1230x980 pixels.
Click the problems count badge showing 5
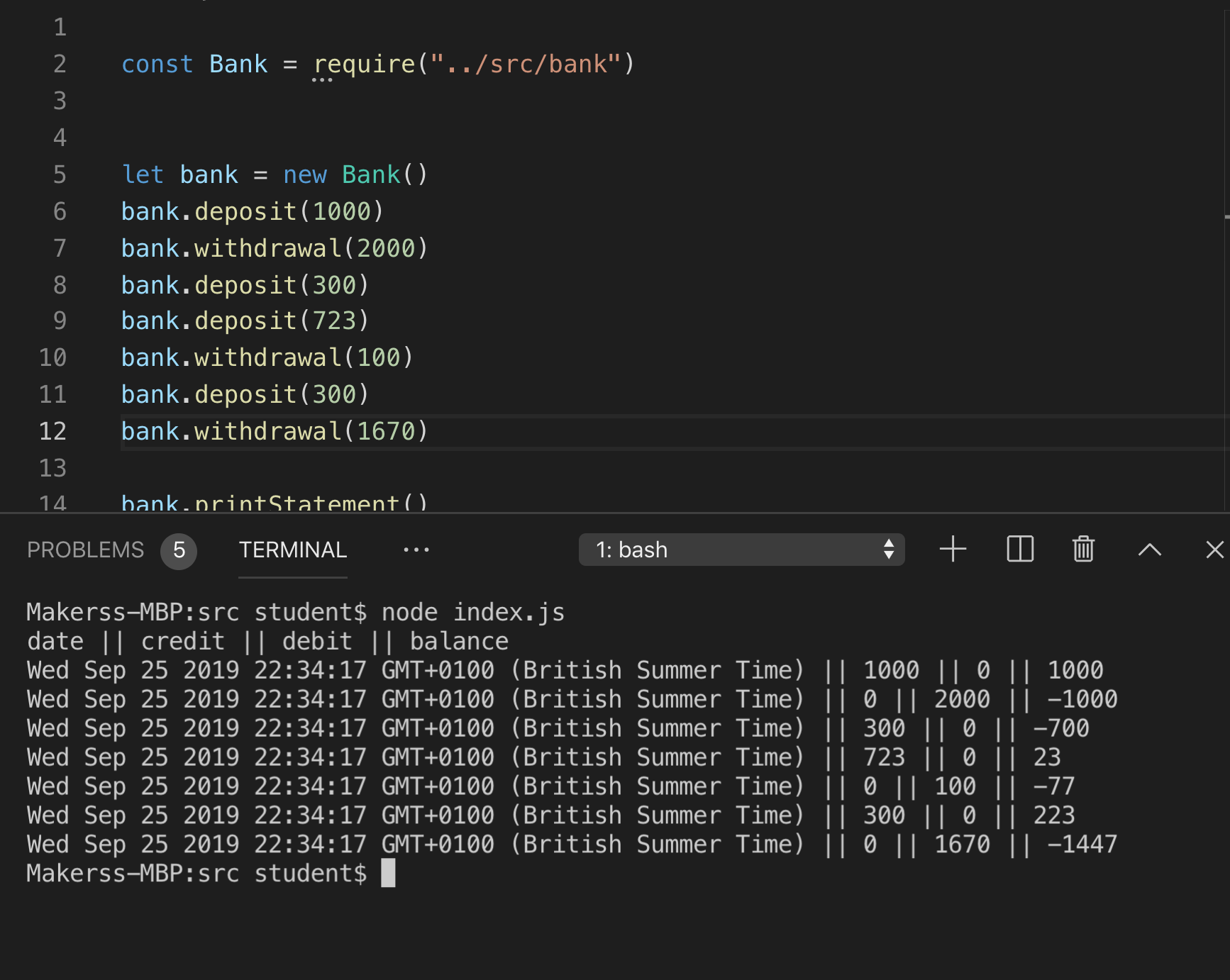tap(179, 550)
